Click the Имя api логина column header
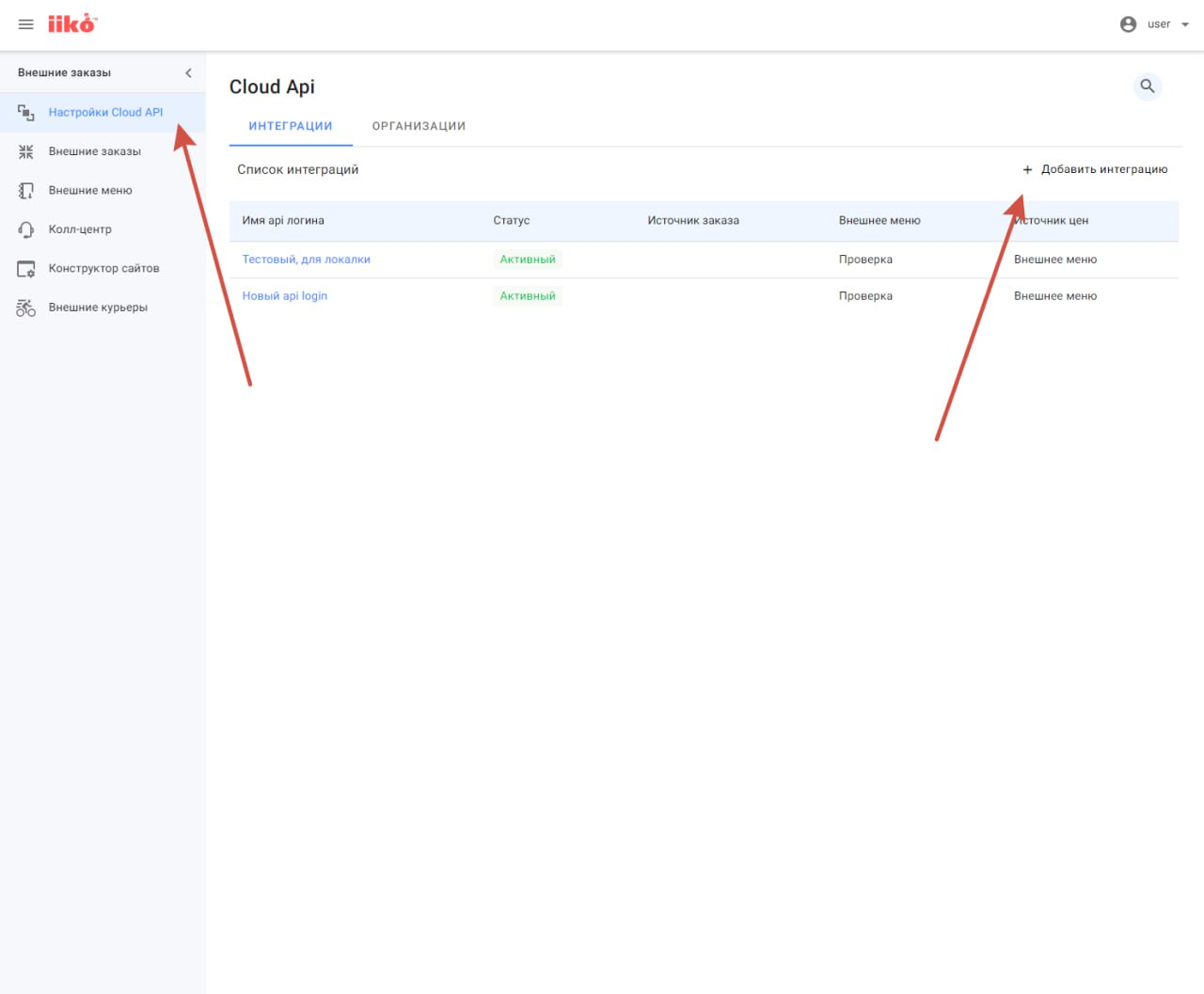This screenshot has width=1204, height=994. pyautogui.click(x=283, y=221)
